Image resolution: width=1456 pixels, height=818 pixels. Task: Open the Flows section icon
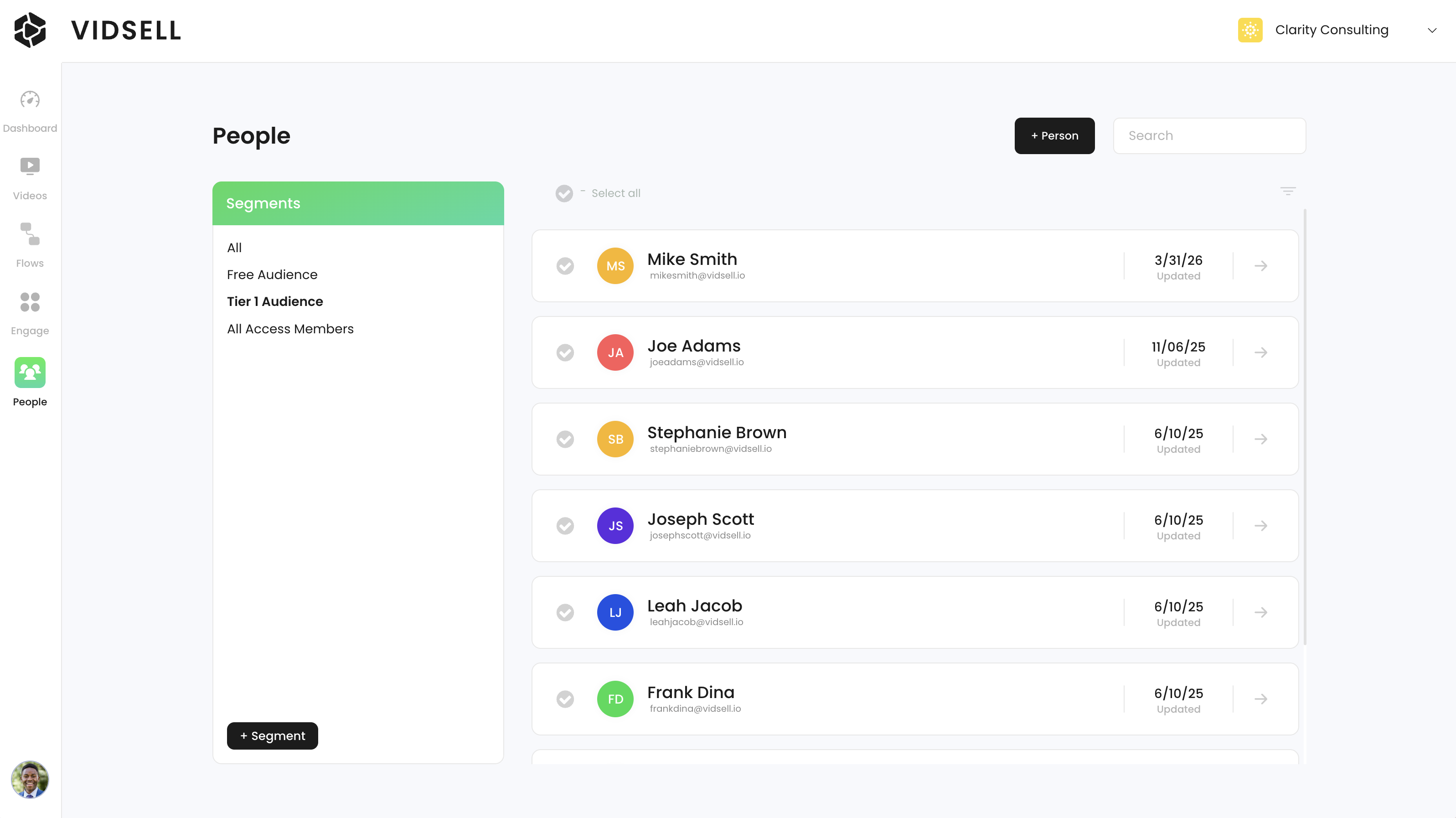(x=30, y=233)
